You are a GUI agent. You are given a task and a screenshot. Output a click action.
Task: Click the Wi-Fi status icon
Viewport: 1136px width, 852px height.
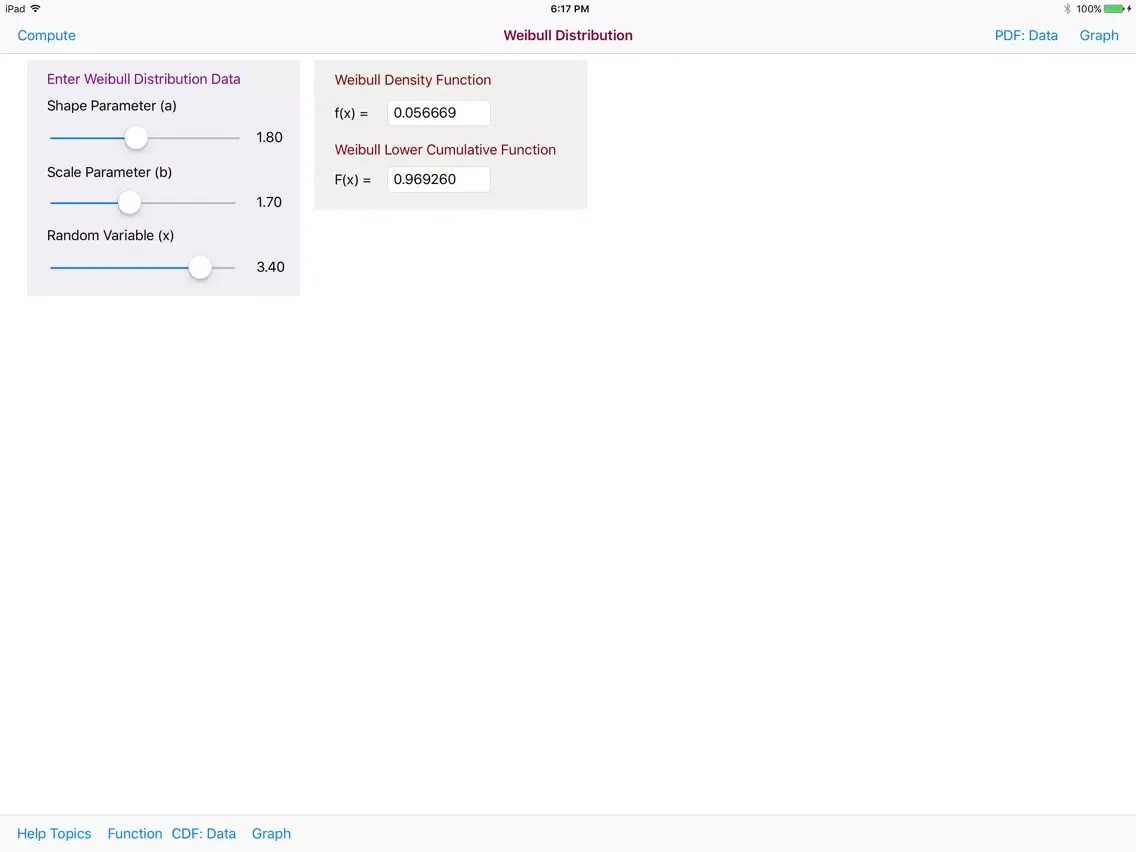[x=36, y=9]
